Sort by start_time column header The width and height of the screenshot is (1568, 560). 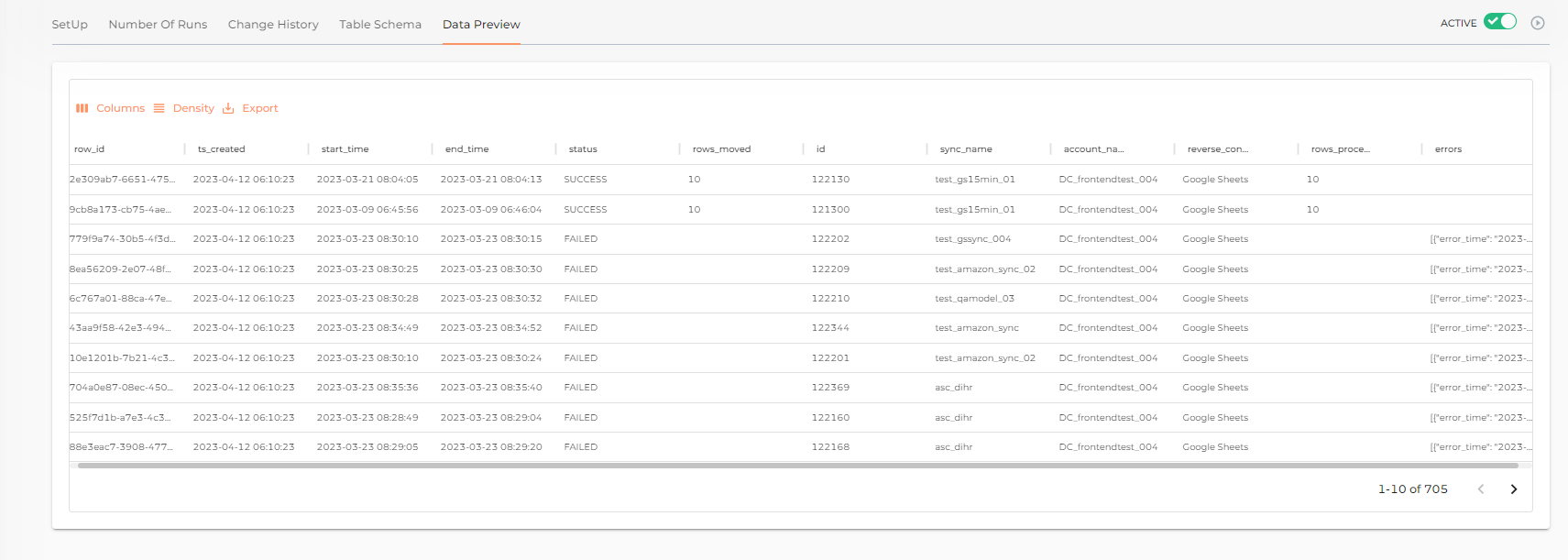click(345, 149)
